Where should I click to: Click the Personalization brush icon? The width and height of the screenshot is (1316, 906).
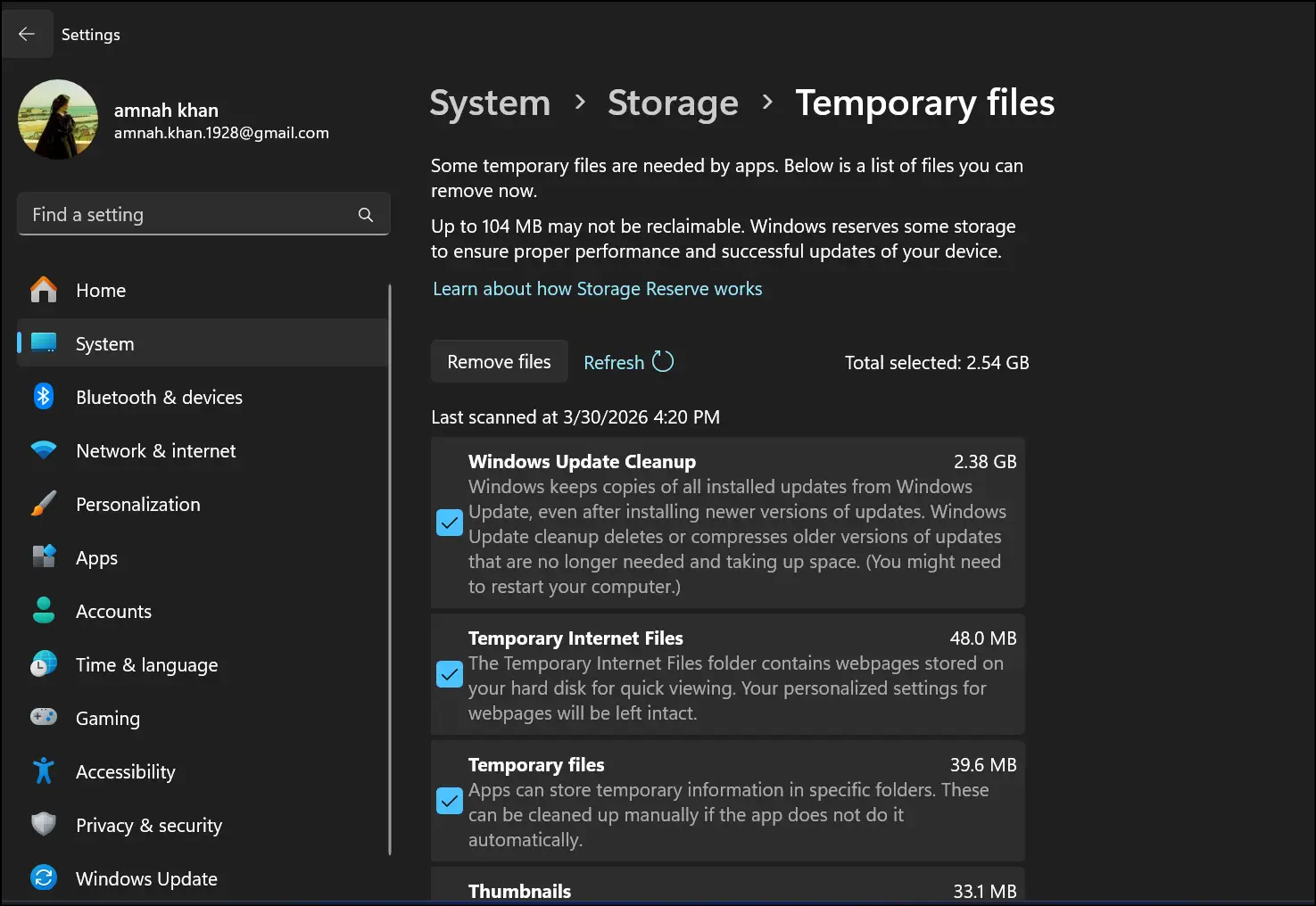(43, 504)
